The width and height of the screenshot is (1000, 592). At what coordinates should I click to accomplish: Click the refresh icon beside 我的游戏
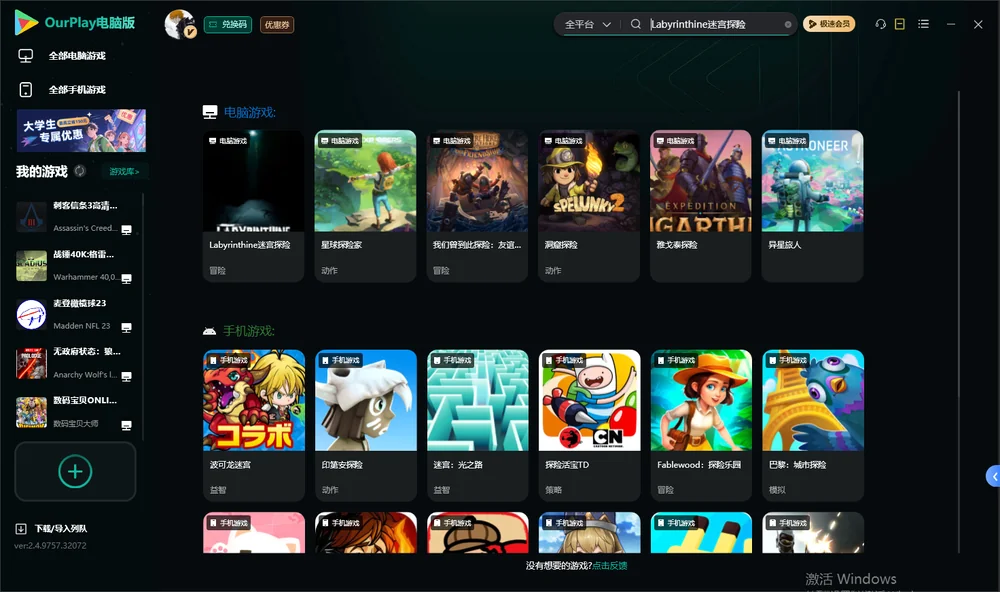[80, 171]
